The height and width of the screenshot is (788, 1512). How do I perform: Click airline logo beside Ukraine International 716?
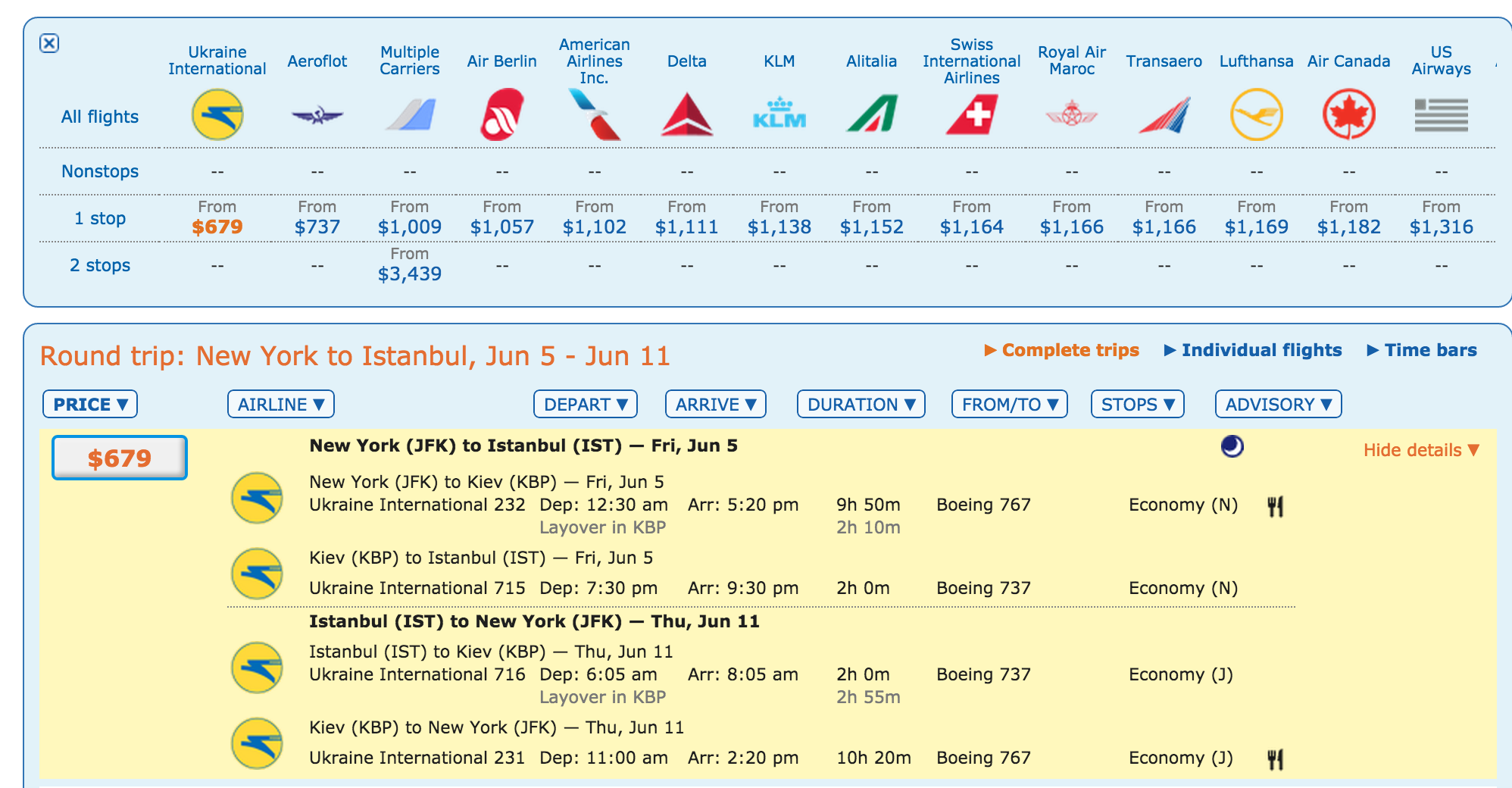point(257,668)
